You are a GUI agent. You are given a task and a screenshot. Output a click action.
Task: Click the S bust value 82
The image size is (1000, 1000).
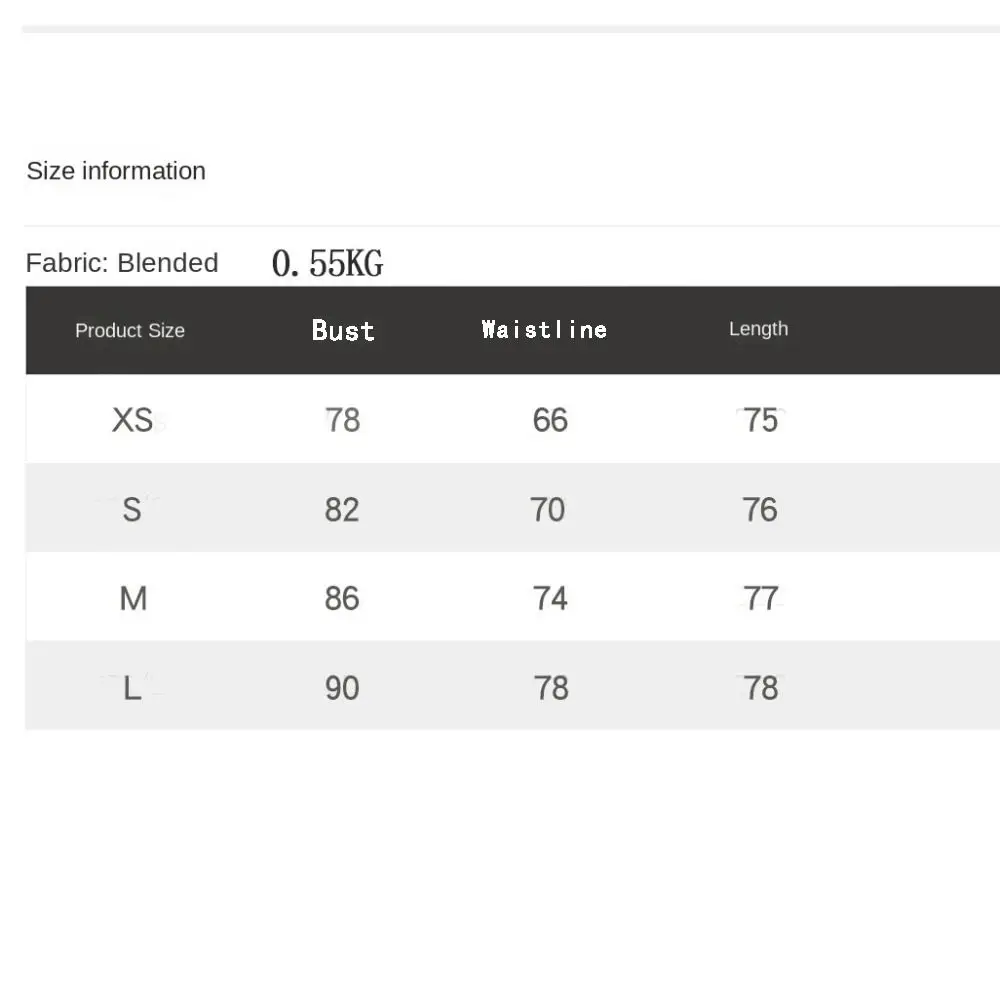(342, 510)
